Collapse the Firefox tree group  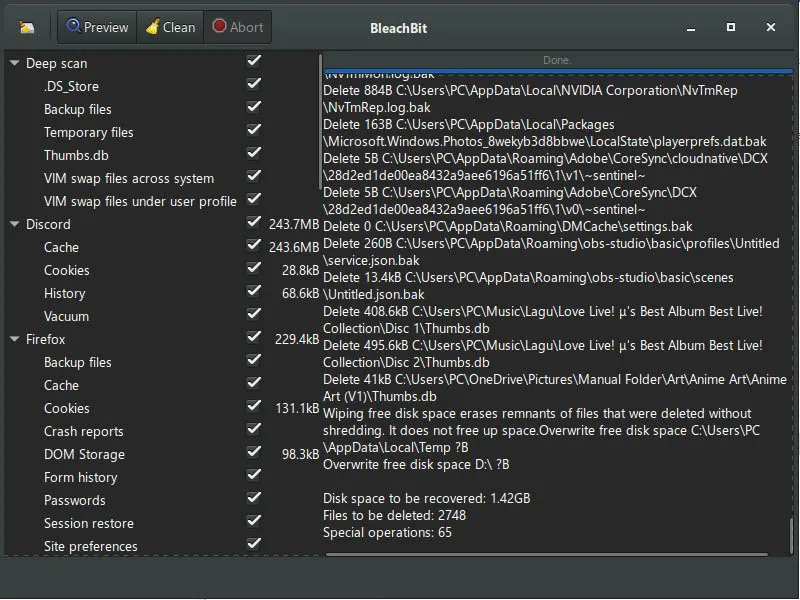pyautogui.click(x=15, y=339)
